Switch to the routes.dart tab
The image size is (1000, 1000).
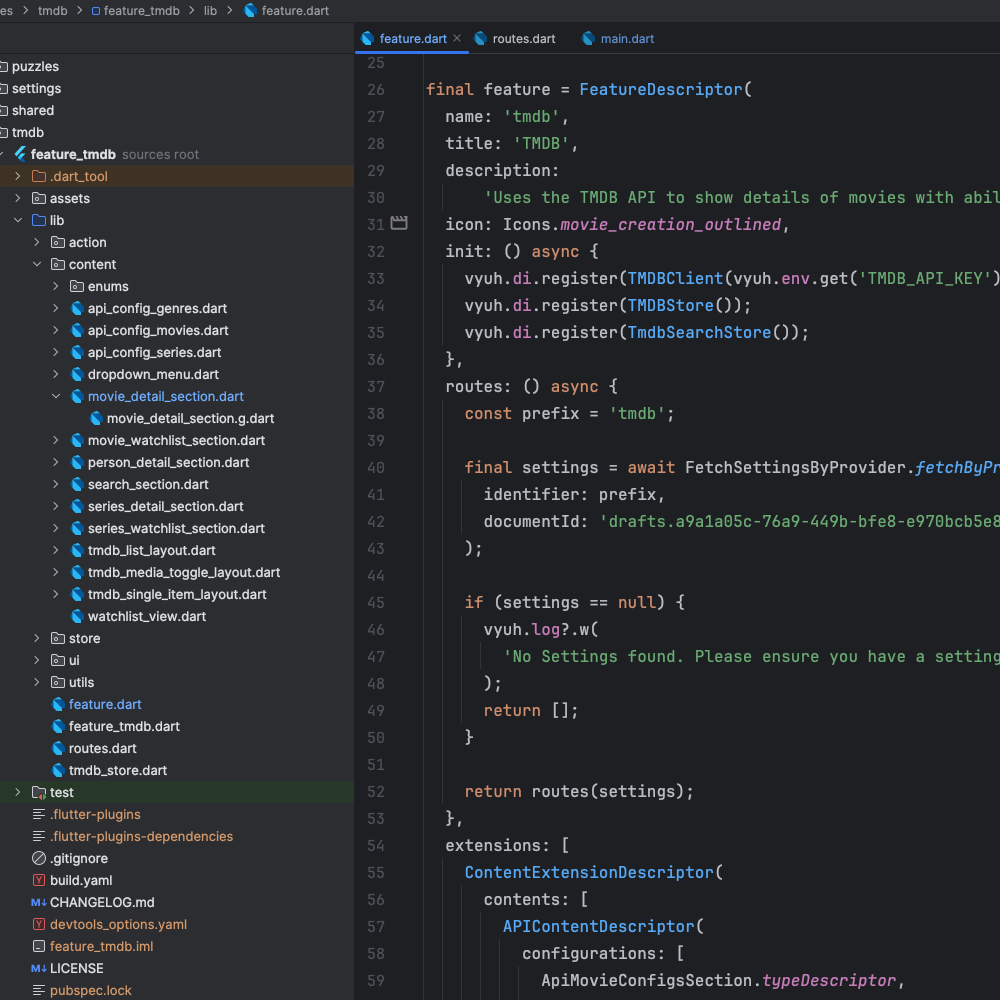524,38
